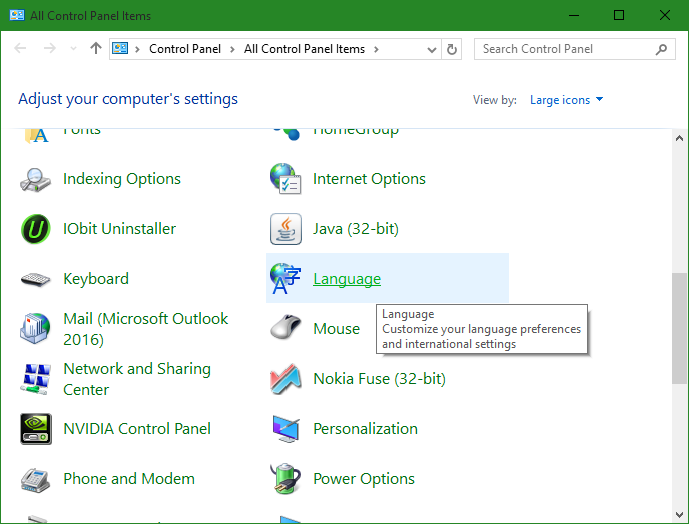Open the Indexing Options link
This screenshot has width=689, height=524.
pos(122,179)
